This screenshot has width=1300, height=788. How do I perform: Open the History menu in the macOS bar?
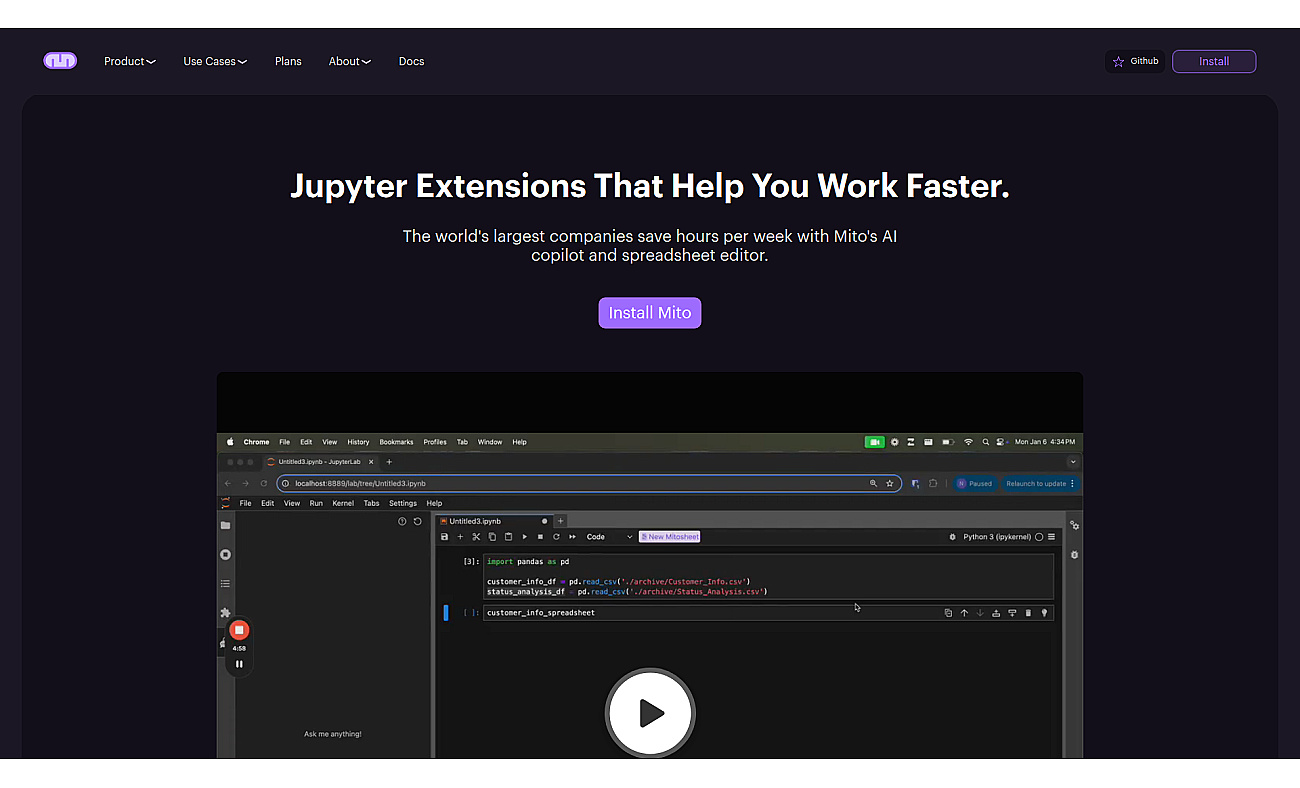click(358, 442)
